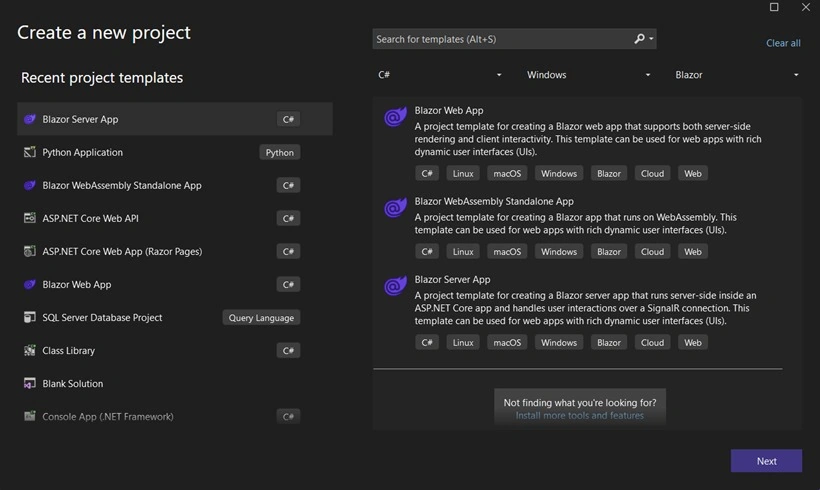The height and width of the screenshot is (490, 820).
Task: Click the C# tag on Class Library row
Action: (288, 350)
